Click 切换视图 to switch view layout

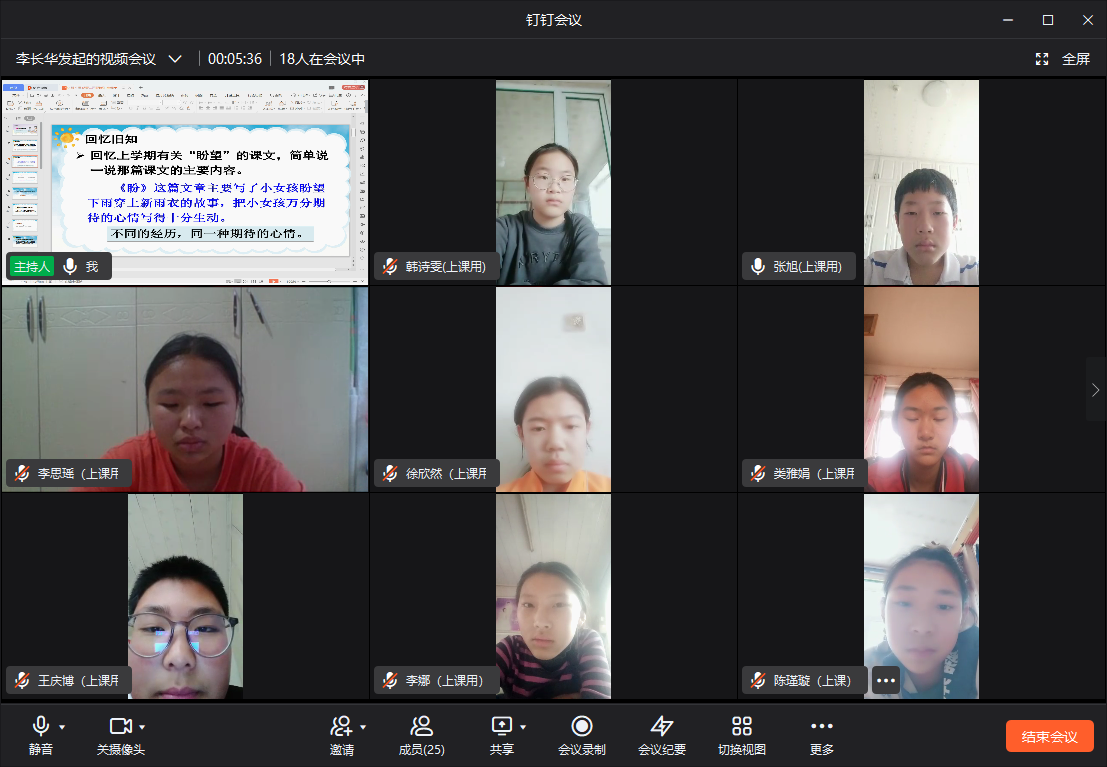pos(741,734)
